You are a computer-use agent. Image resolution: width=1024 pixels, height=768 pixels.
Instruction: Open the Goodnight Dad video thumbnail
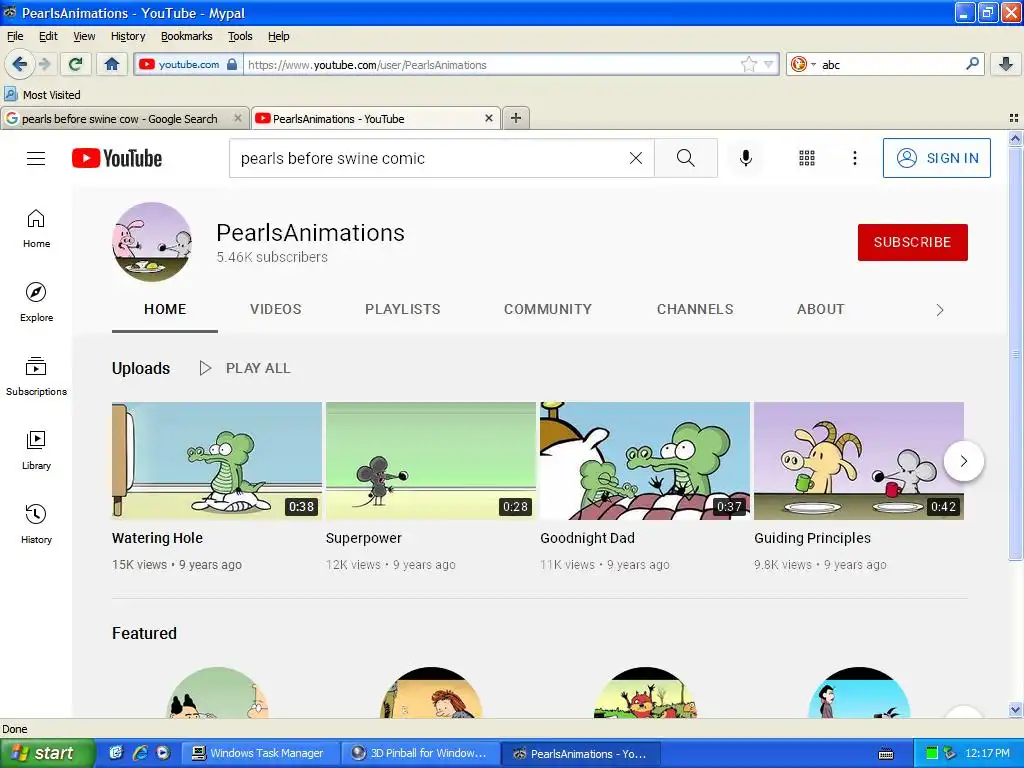click(645, 460)
